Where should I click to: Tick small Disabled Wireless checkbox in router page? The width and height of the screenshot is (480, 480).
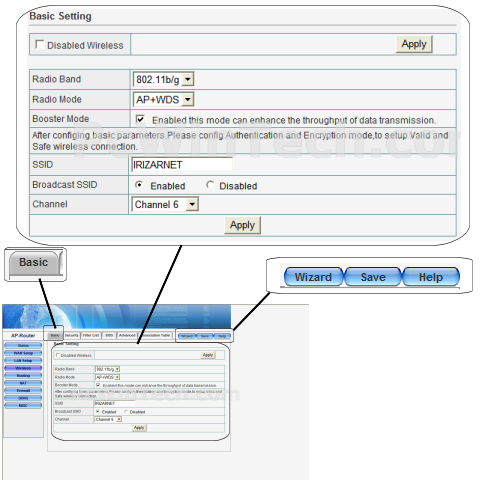(x=58, y=355)
